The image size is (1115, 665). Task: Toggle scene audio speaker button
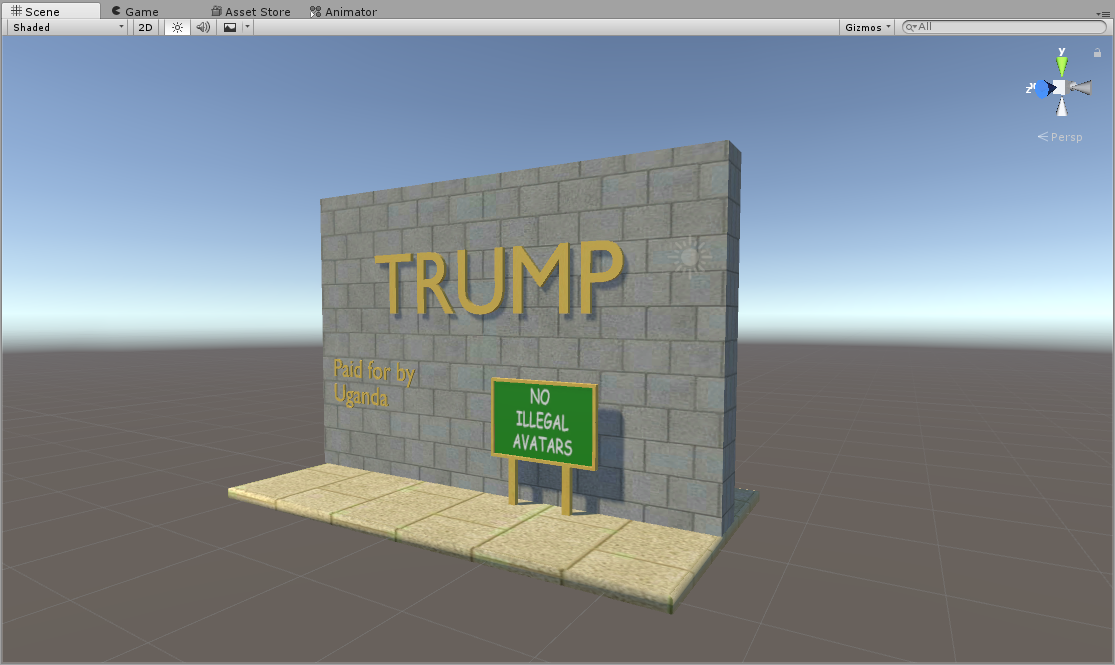click(203, 27)
